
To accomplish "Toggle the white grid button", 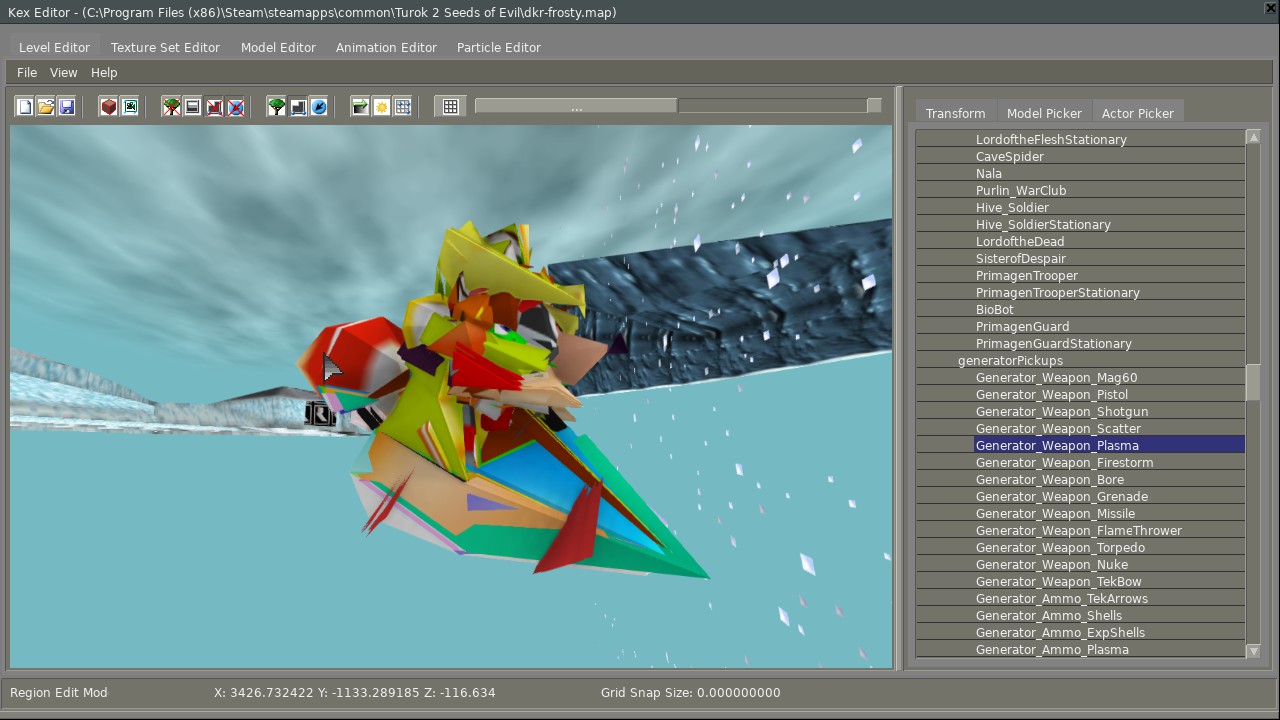I will [x=451, y=107].
